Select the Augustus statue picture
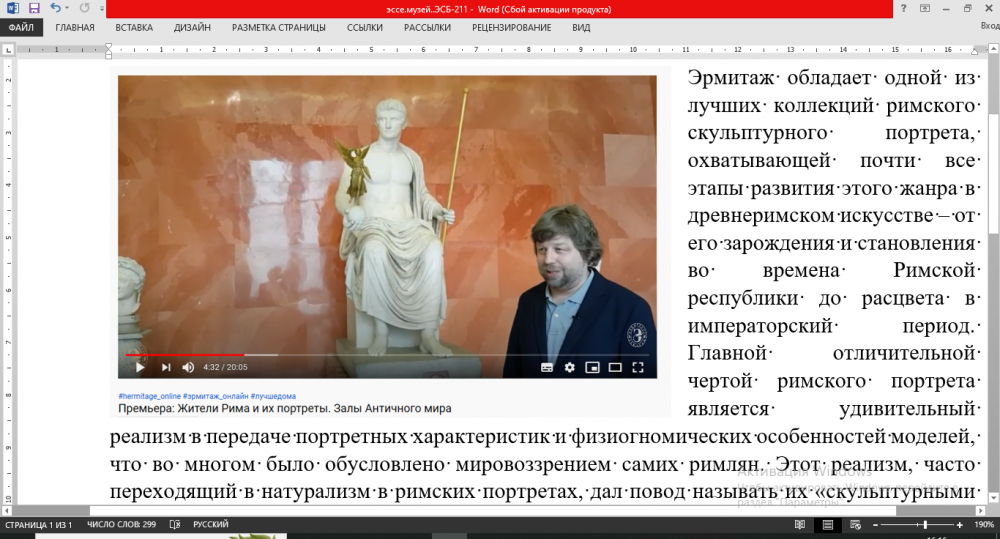 point(387,226)
